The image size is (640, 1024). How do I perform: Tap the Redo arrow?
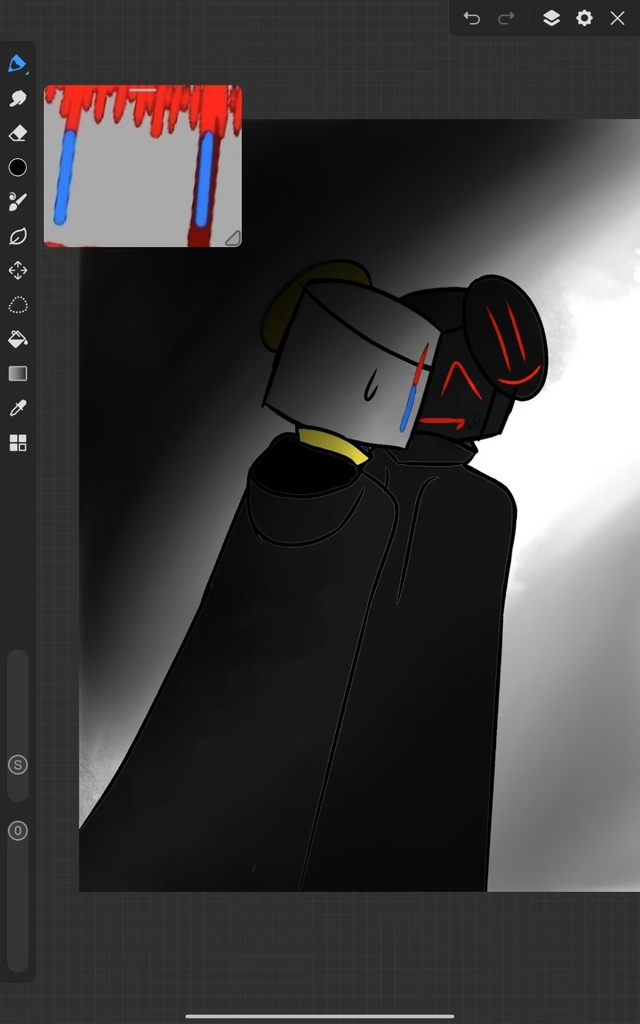coord(507,18)
